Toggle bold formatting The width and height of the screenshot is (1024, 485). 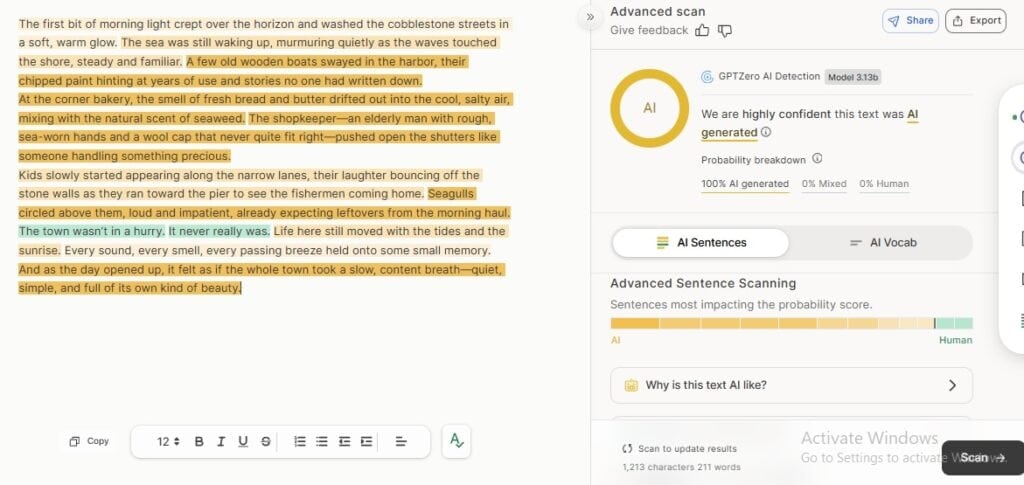point(199,441)
